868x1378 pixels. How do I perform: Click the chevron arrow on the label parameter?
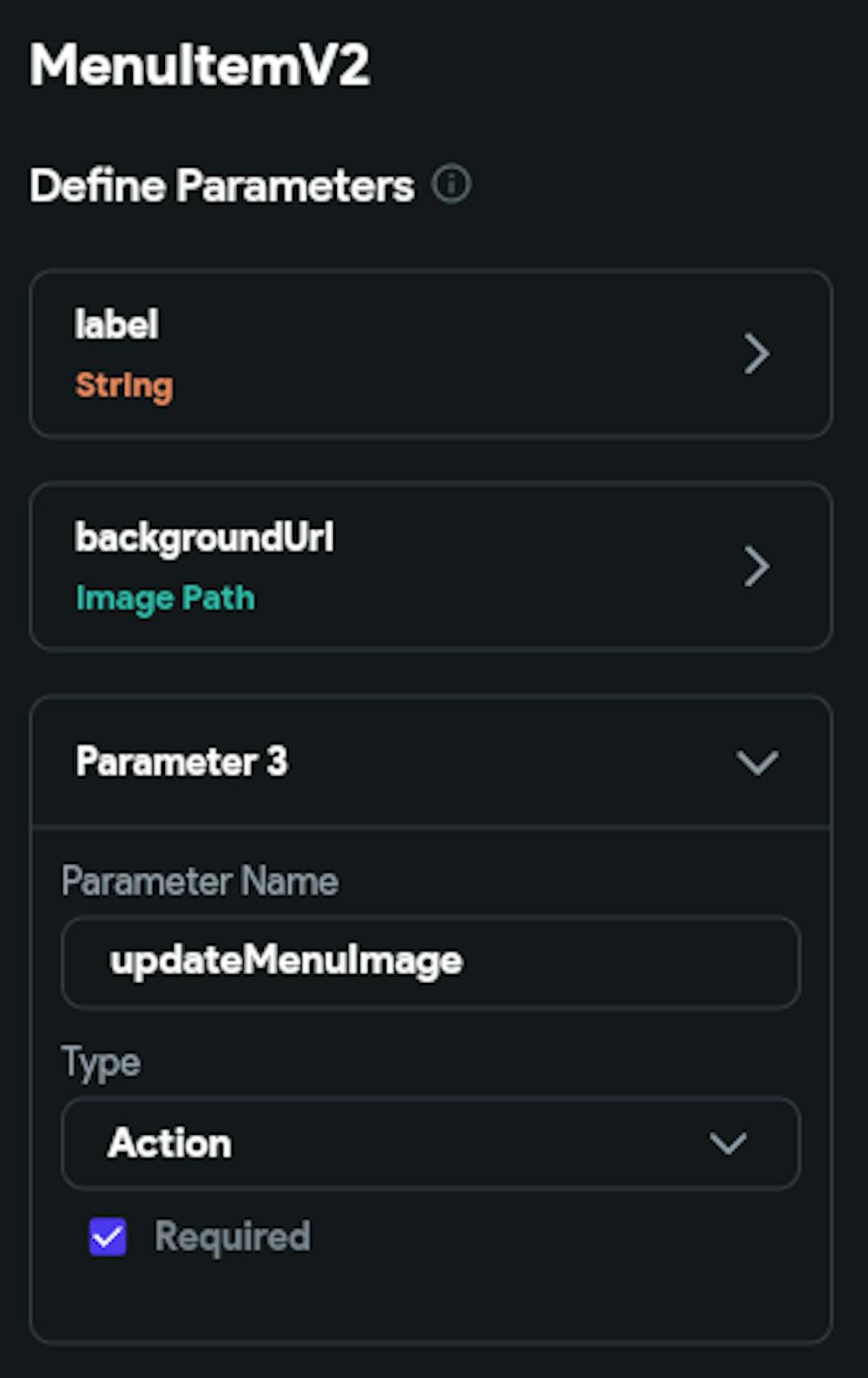pyautogui.click(x=757, y=353)
